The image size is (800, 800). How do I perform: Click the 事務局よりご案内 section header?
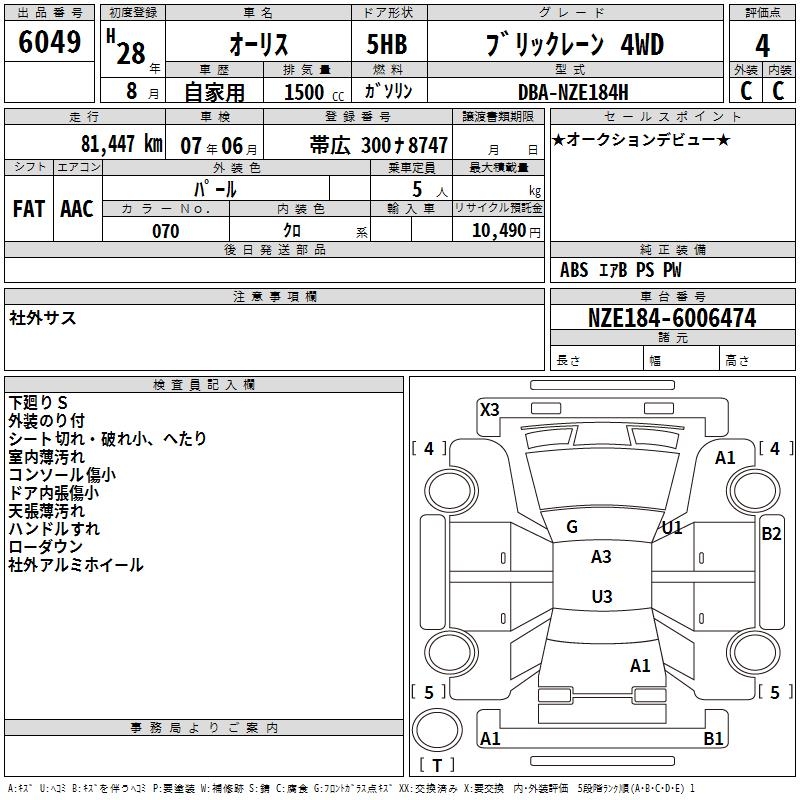pos(204,728)
